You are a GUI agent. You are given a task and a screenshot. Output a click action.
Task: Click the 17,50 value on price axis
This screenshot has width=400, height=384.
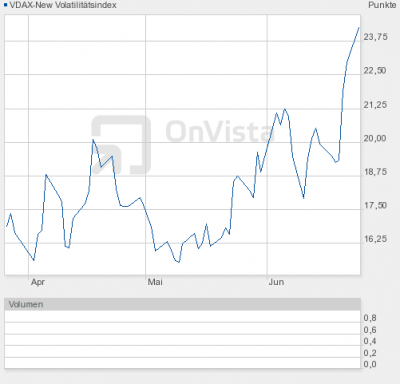pyautogui.click(x=375, y=205)
